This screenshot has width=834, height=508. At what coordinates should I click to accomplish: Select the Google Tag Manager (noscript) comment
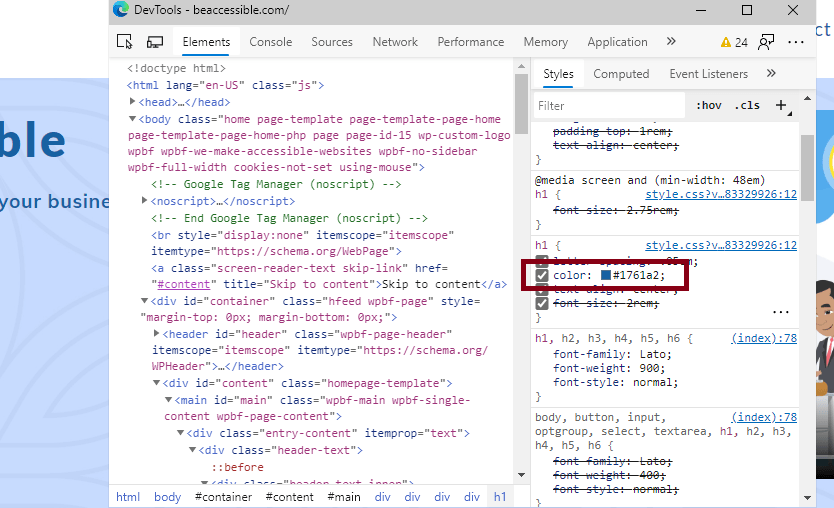coord(276,184)
